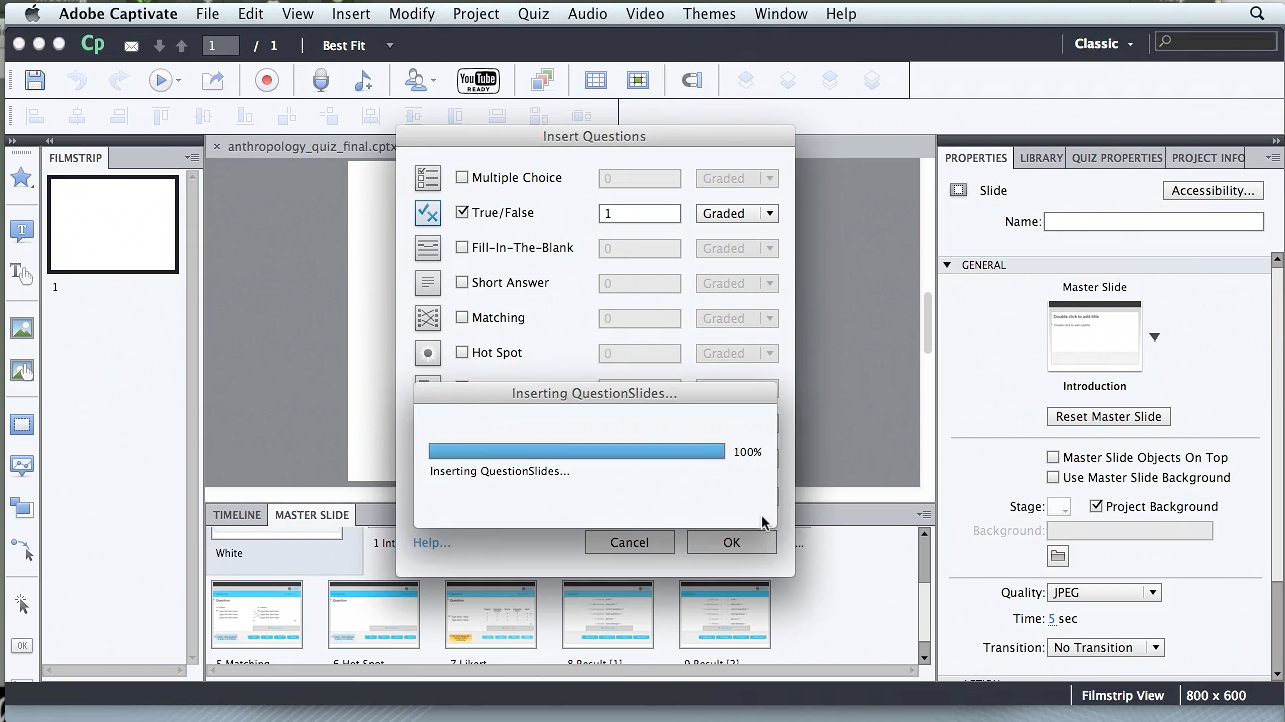Open the True/False Graded dropdown

pos(738,213)
